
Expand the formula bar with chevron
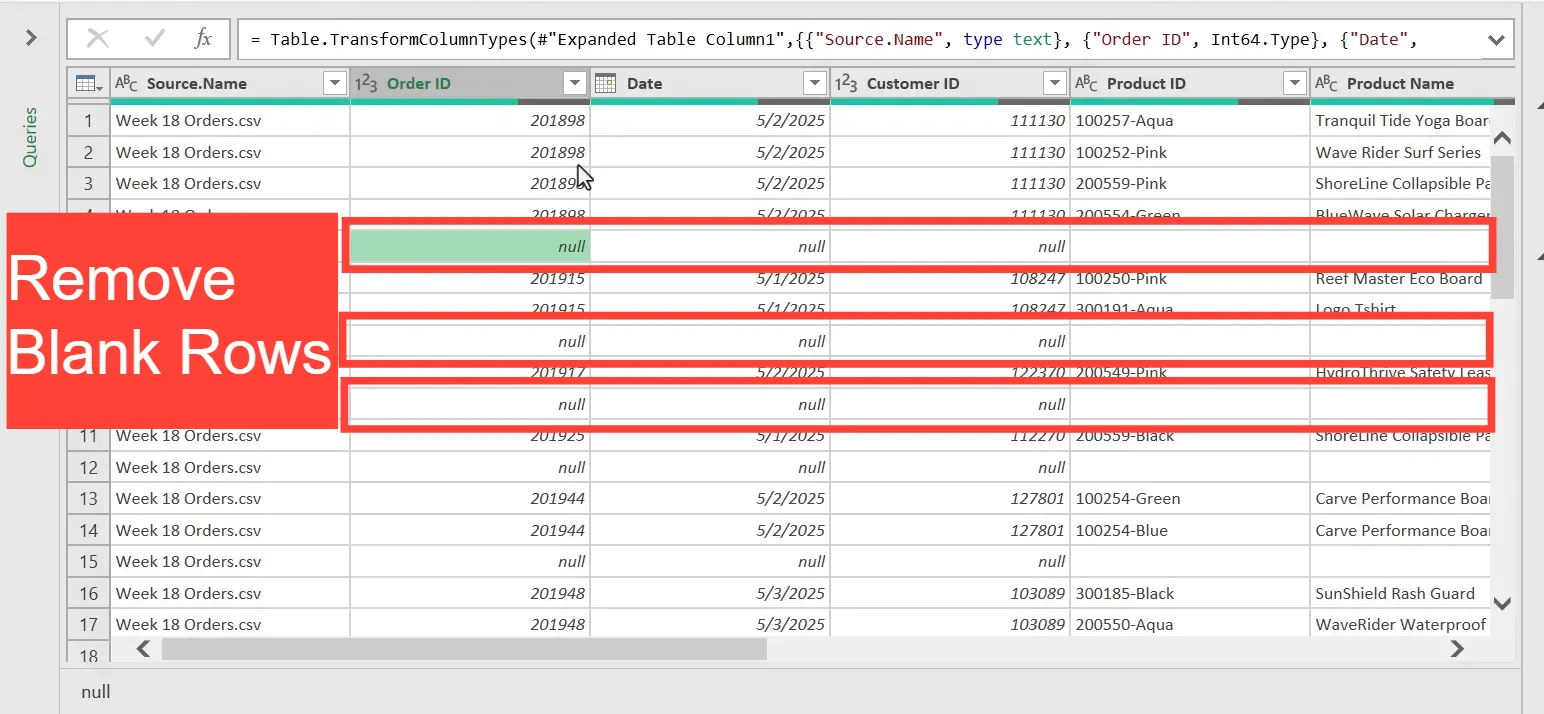tap(1496, 40)
